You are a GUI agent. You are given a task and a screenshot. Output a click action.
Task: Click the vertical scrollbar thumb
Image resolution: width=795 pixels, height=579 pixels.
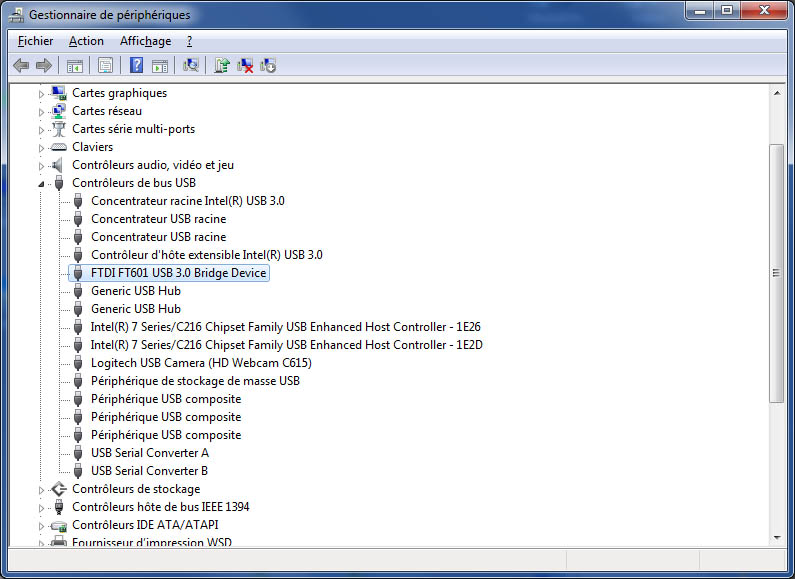tap(777, 273)
